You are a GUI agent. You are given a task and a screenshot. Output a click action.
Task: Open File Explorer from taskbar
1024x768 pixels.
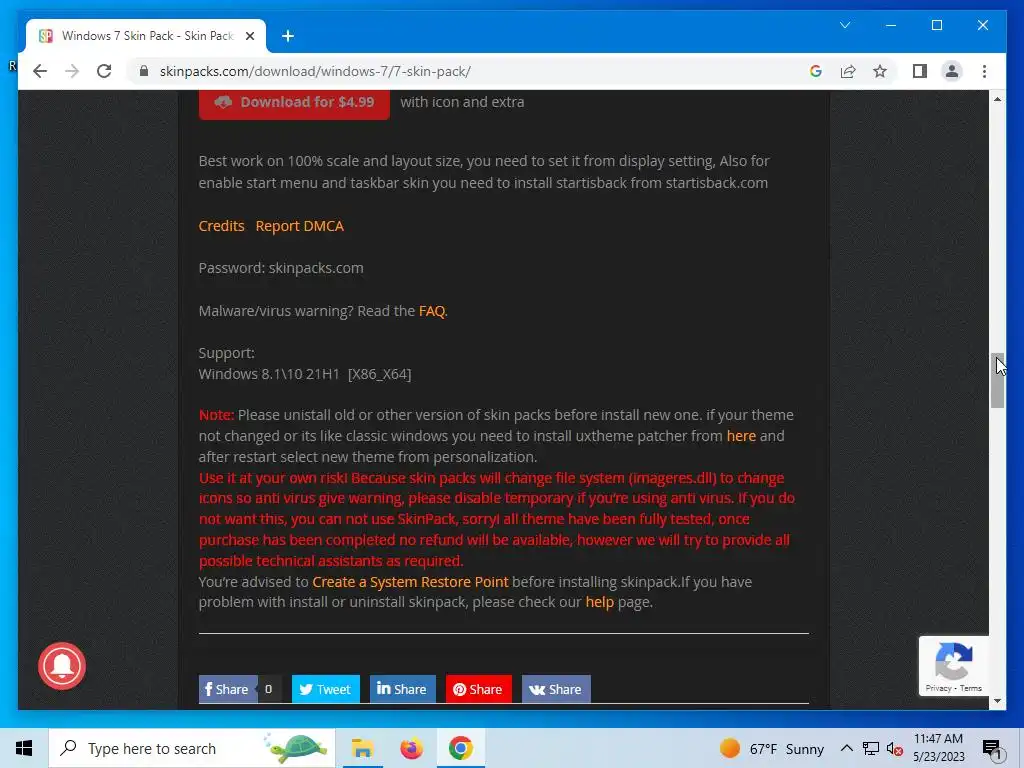[x=362, y=748]
